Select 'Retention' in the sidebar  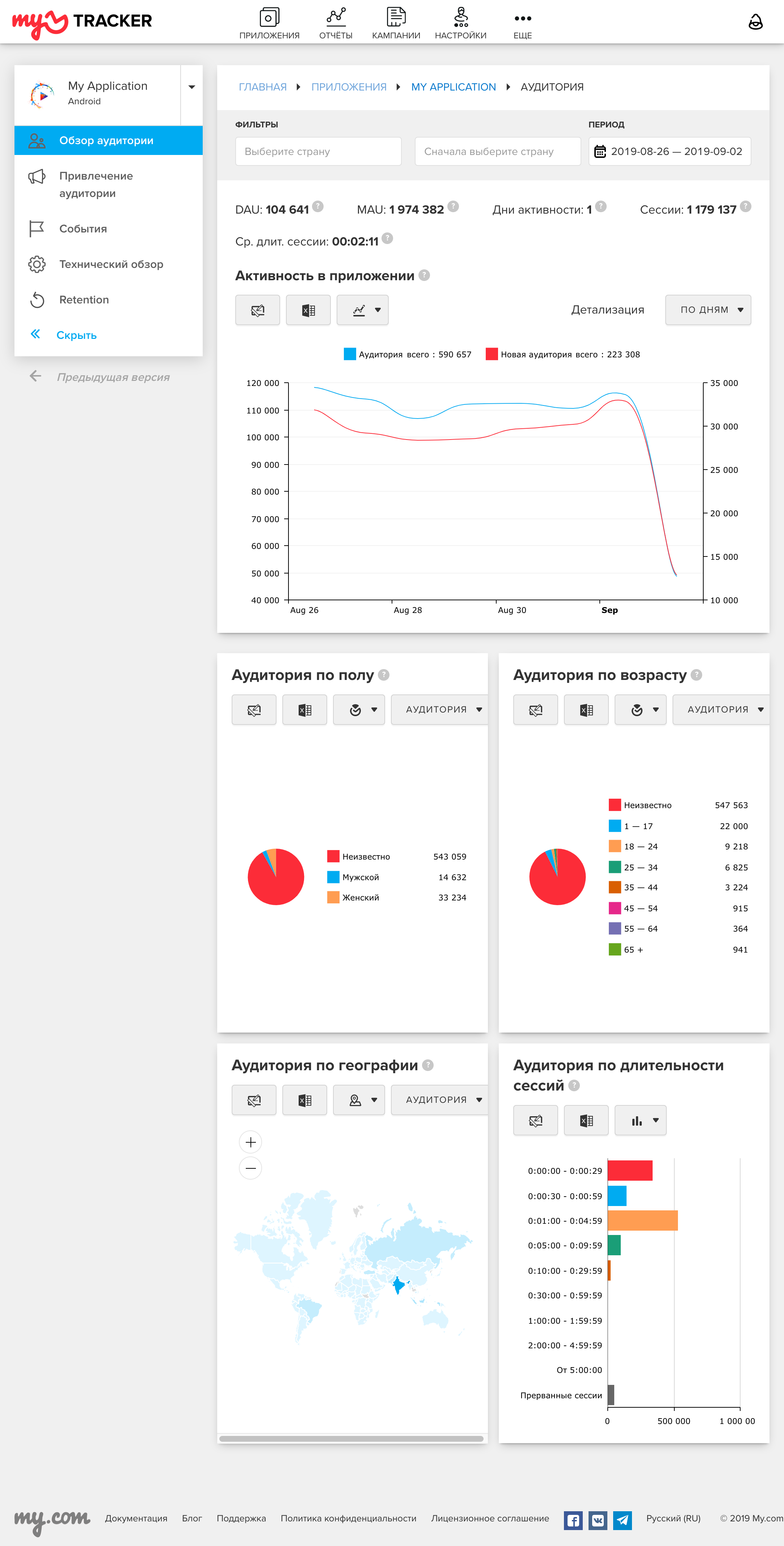tap(84, 299)
